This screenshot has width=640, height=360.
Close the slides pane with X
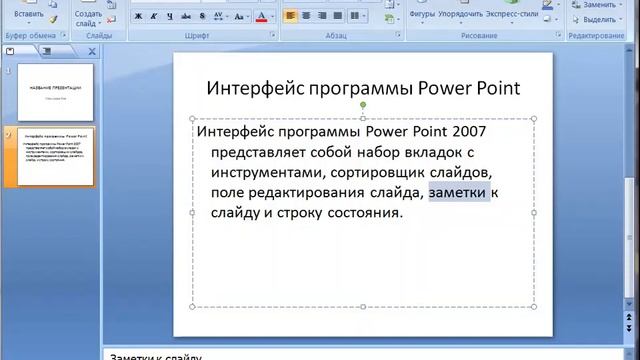click(x=92, y=51)
